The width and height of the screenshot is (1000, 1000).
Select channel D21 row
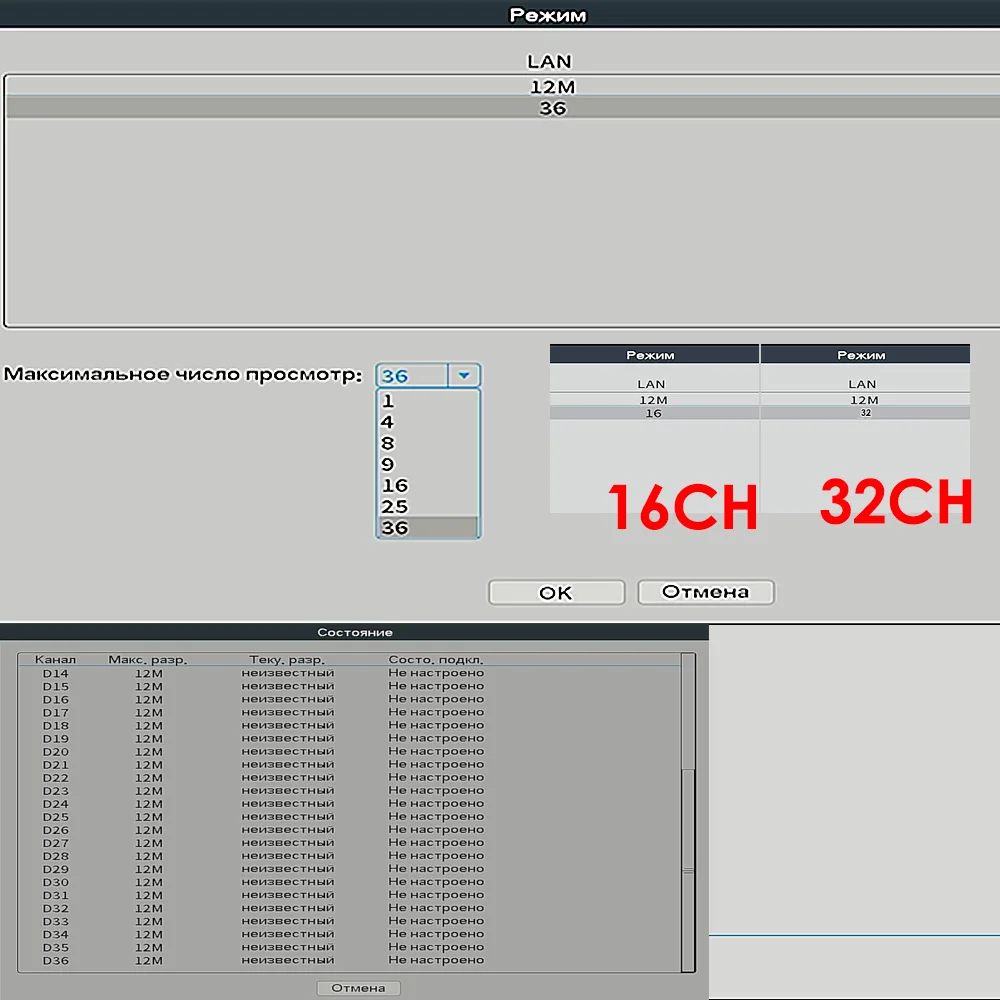[349, 765]
